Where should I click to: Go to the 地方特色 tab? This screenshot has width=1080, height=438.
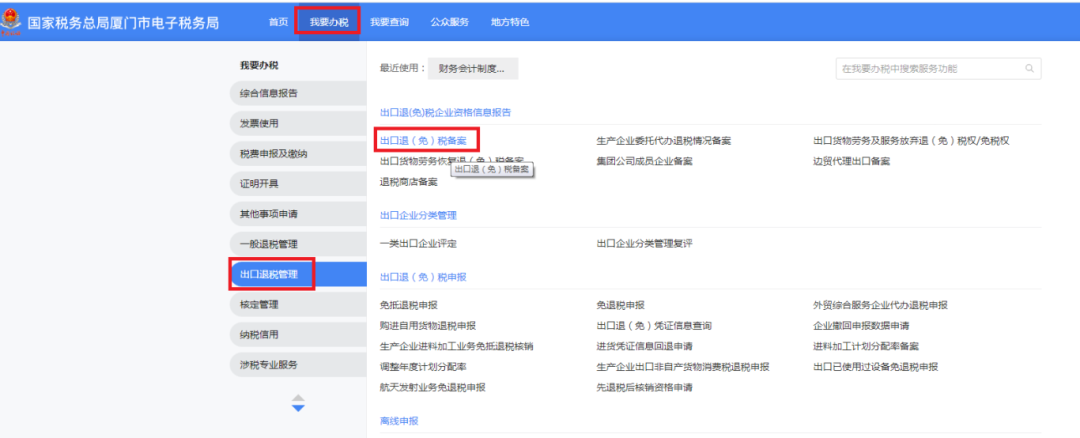point(510,22)
